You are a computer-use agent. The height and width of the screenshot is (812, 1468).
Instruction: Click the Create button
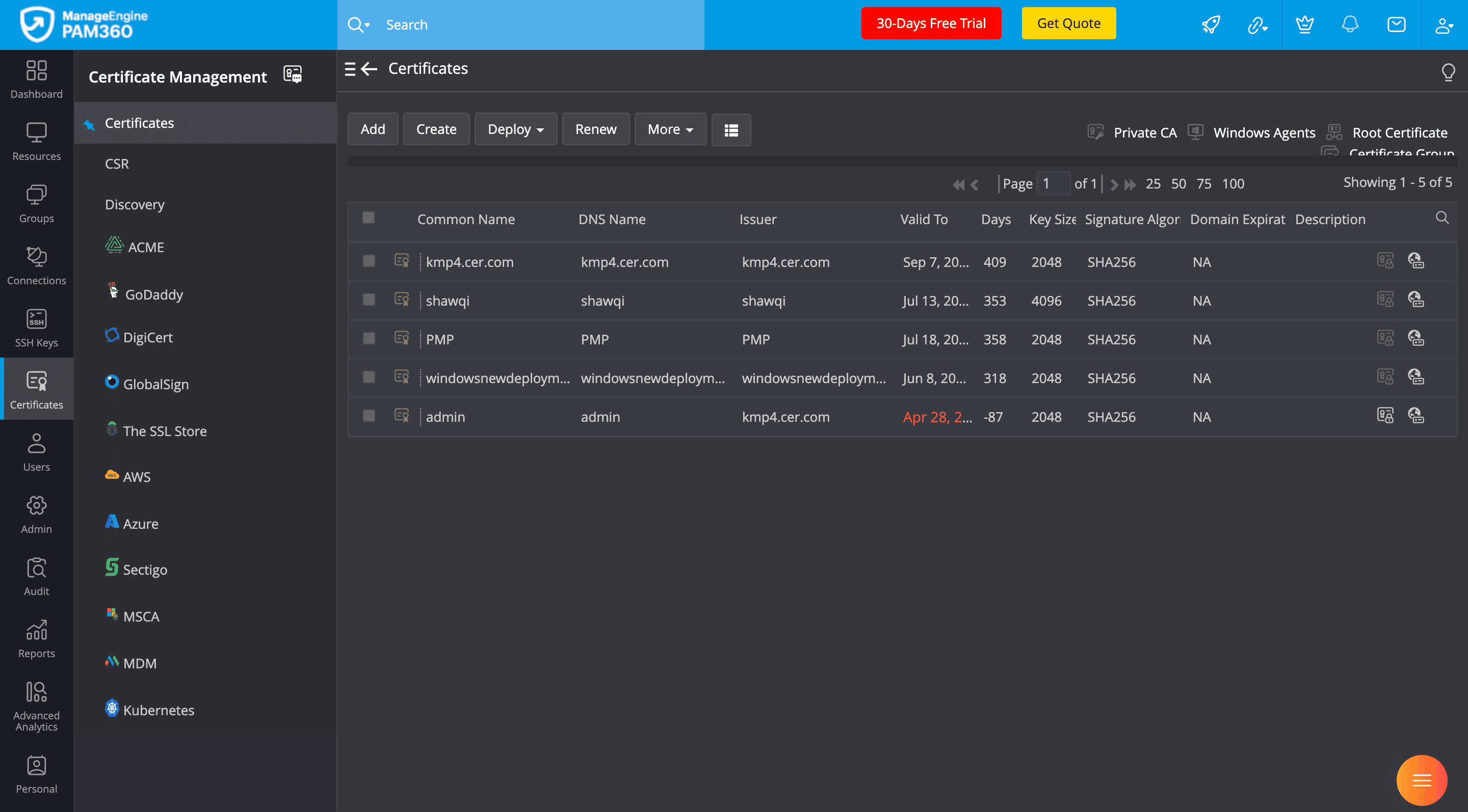(x=436, y=129)
